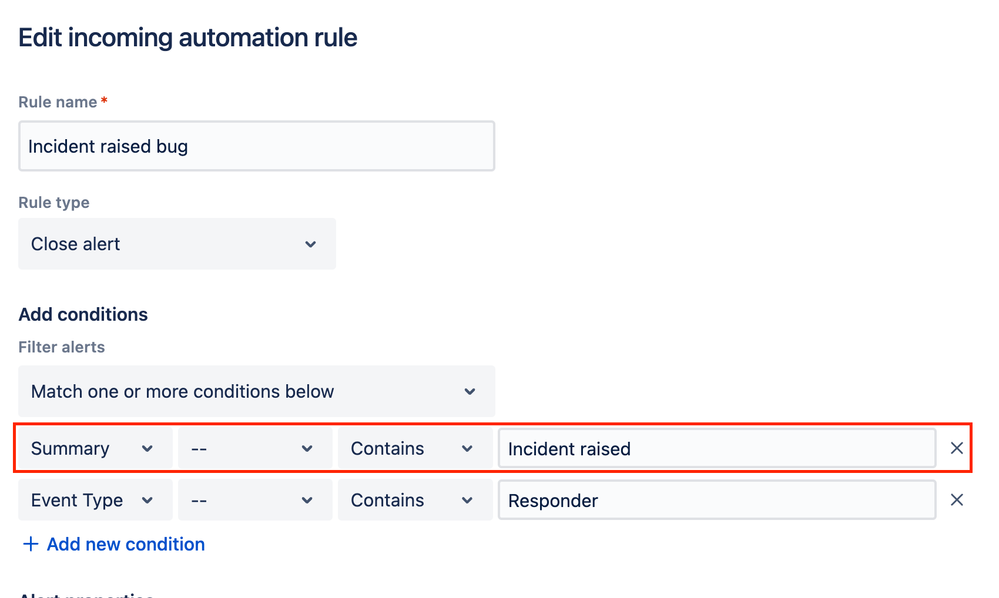Click the Rule name field label

(58, 102)
